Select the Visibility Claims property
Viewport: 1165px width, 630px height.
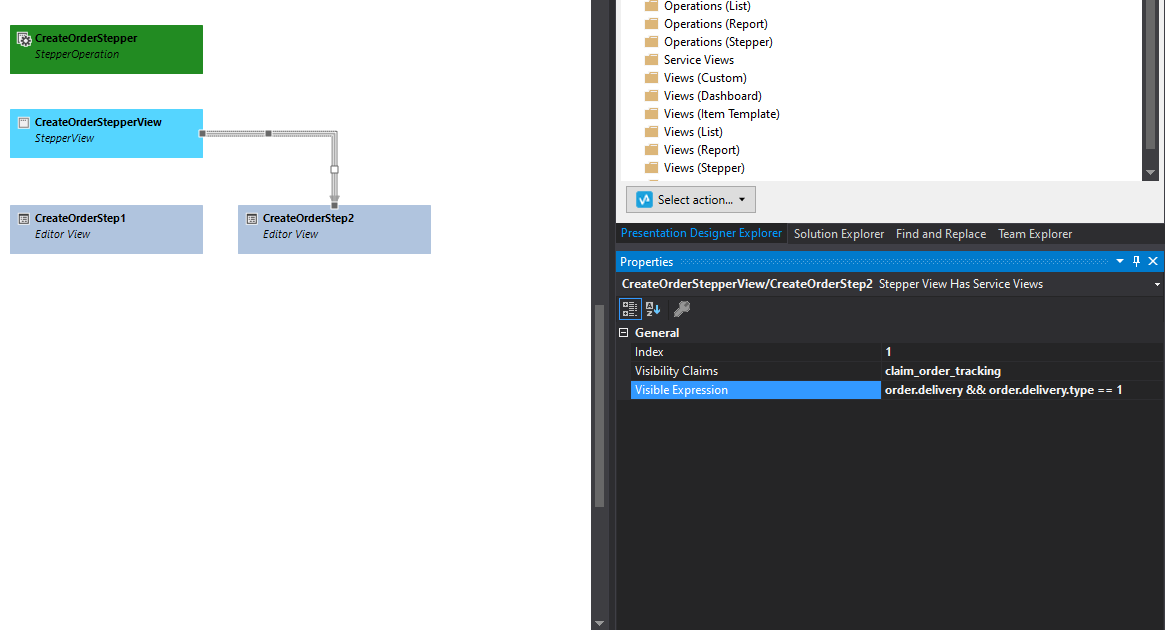(x=756, y=371)
